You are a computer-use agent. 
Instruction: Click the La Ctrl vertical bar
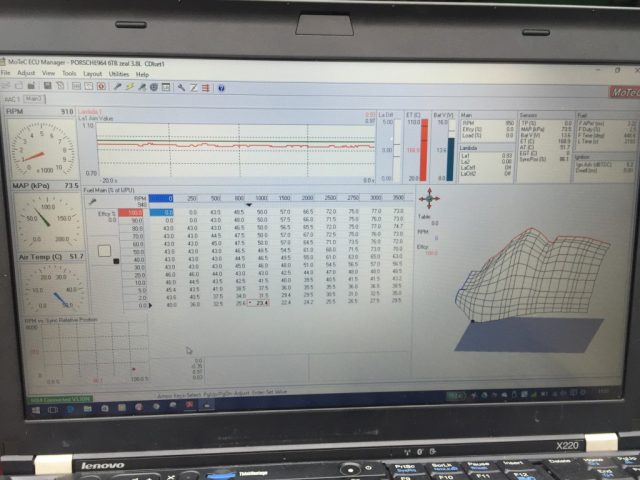pyautogui.click(x=397, y=149)
